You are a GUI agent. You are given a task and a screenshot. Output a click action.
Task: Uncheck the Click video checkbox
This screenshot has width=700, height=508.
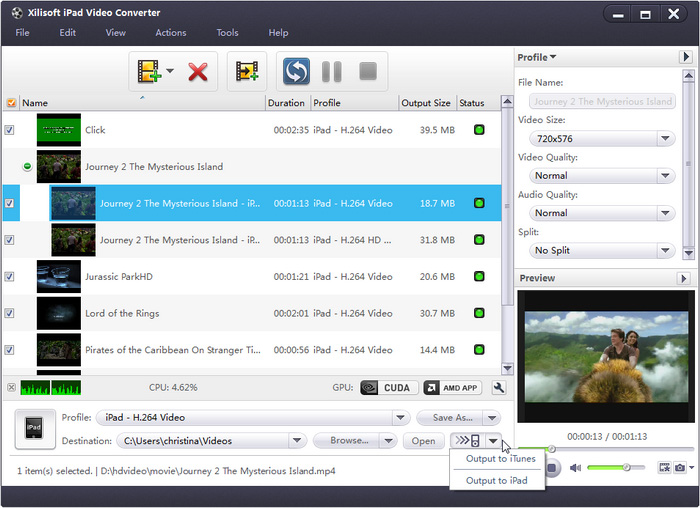pyautogui.click(x=10, y=130)
